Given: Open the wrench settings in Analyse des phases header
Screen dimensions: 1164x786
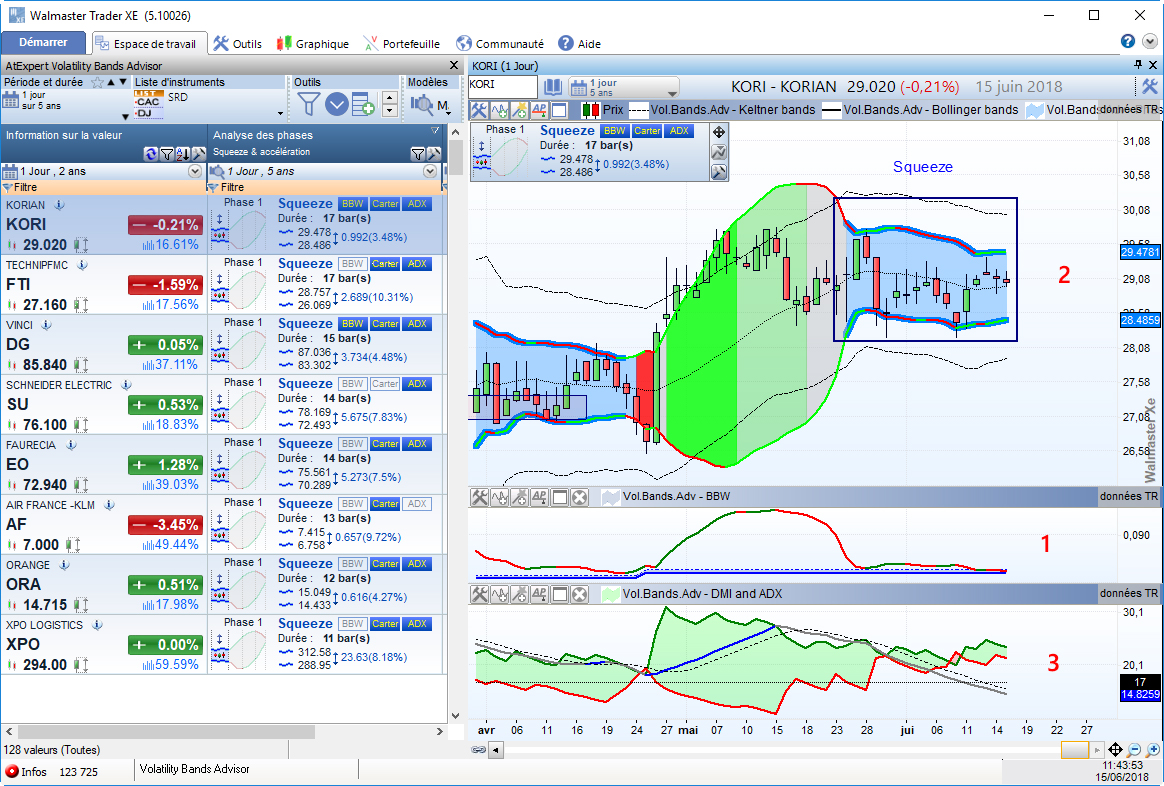Looking at the screenshot, I should [434, 154].
